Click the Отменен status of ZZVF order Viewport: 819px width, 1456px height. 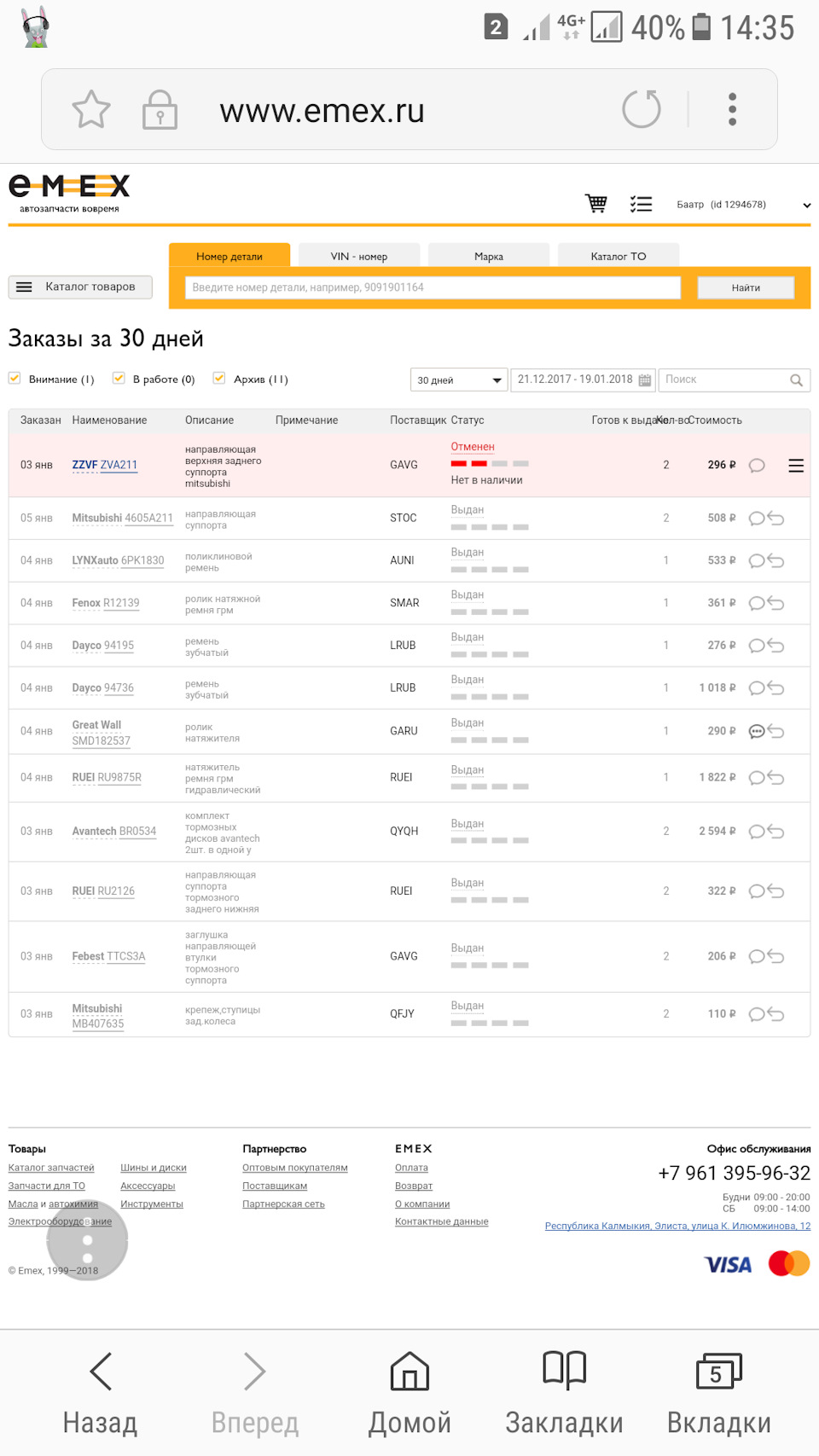(x=473, y=447)
